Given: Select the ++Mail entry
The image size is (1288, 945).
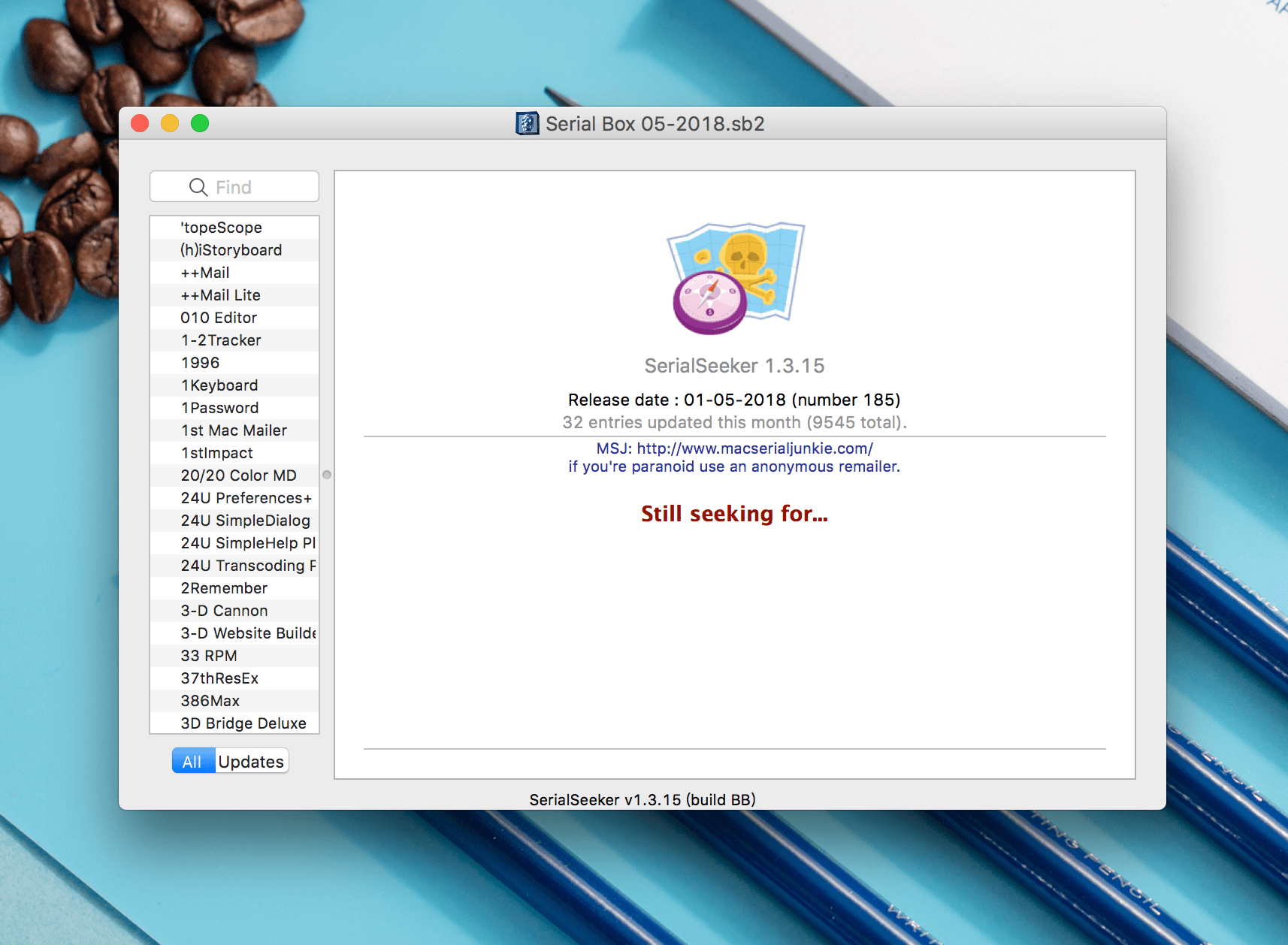Looking at the screenshot, I should click(234, 273).
